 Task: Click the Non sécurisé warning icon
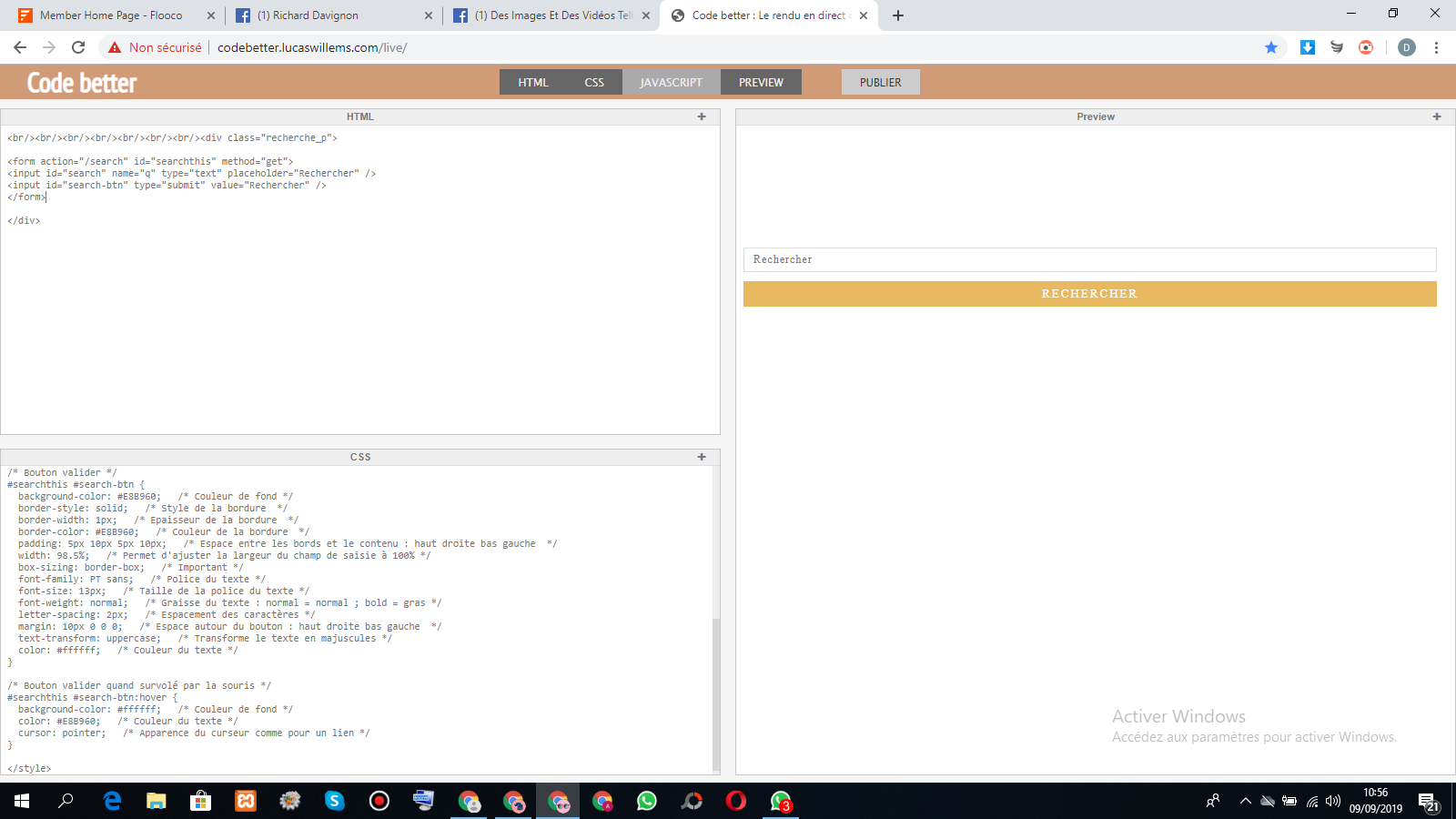coord(115,47)
